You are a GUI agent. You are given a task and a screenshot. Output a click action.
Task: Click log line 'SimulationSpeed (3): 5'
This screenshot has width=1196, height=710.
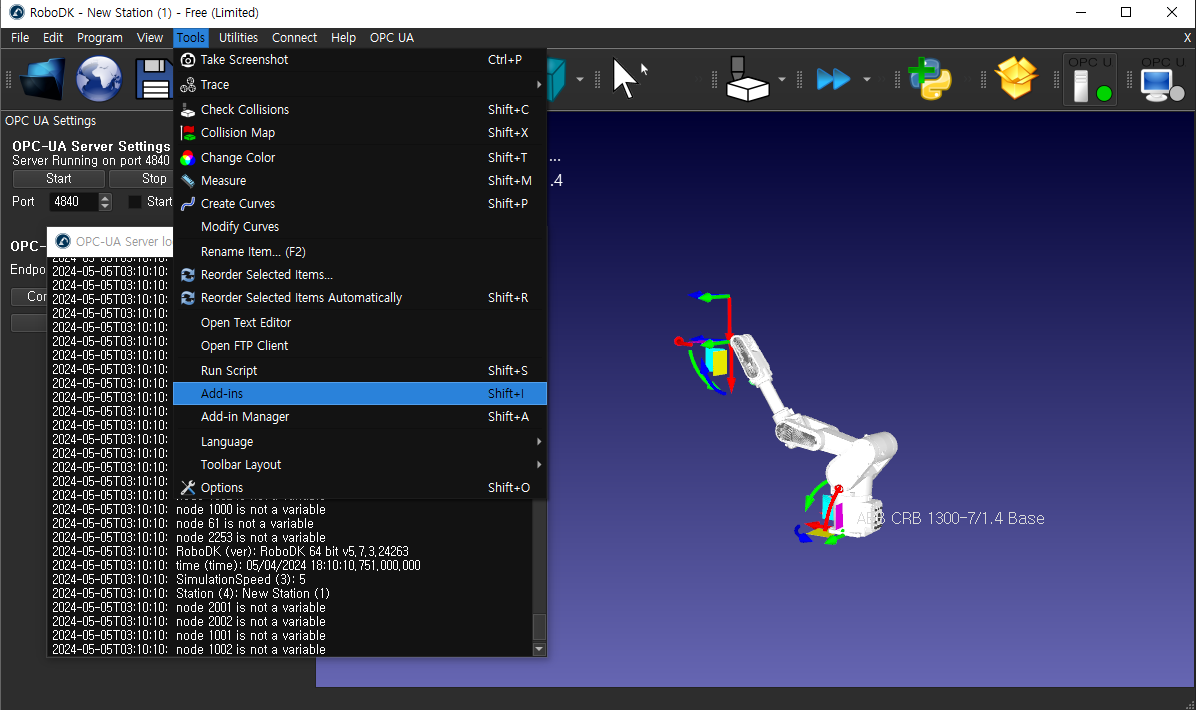(x=240, y=580)
